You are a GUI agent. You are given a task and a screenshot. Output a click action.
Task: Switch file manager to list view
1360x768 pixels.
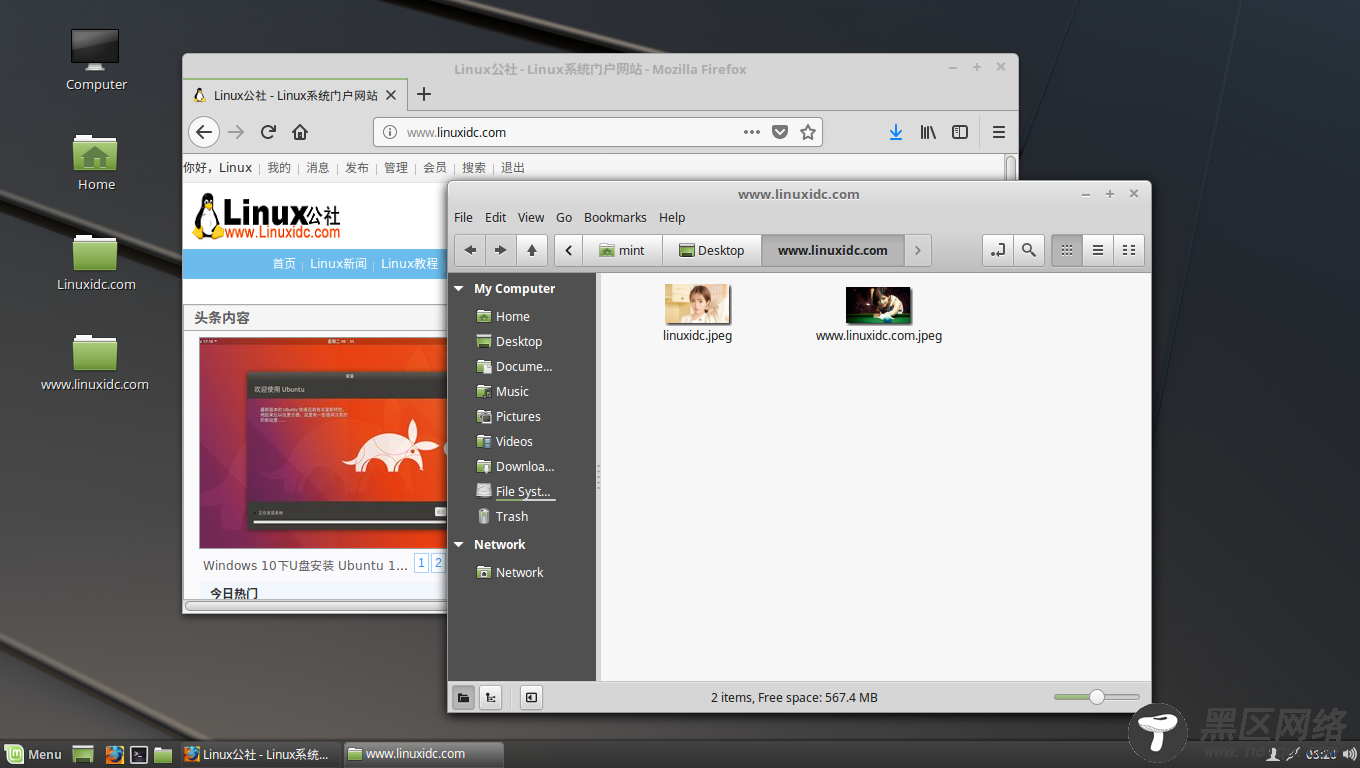tap(1098, 250)
